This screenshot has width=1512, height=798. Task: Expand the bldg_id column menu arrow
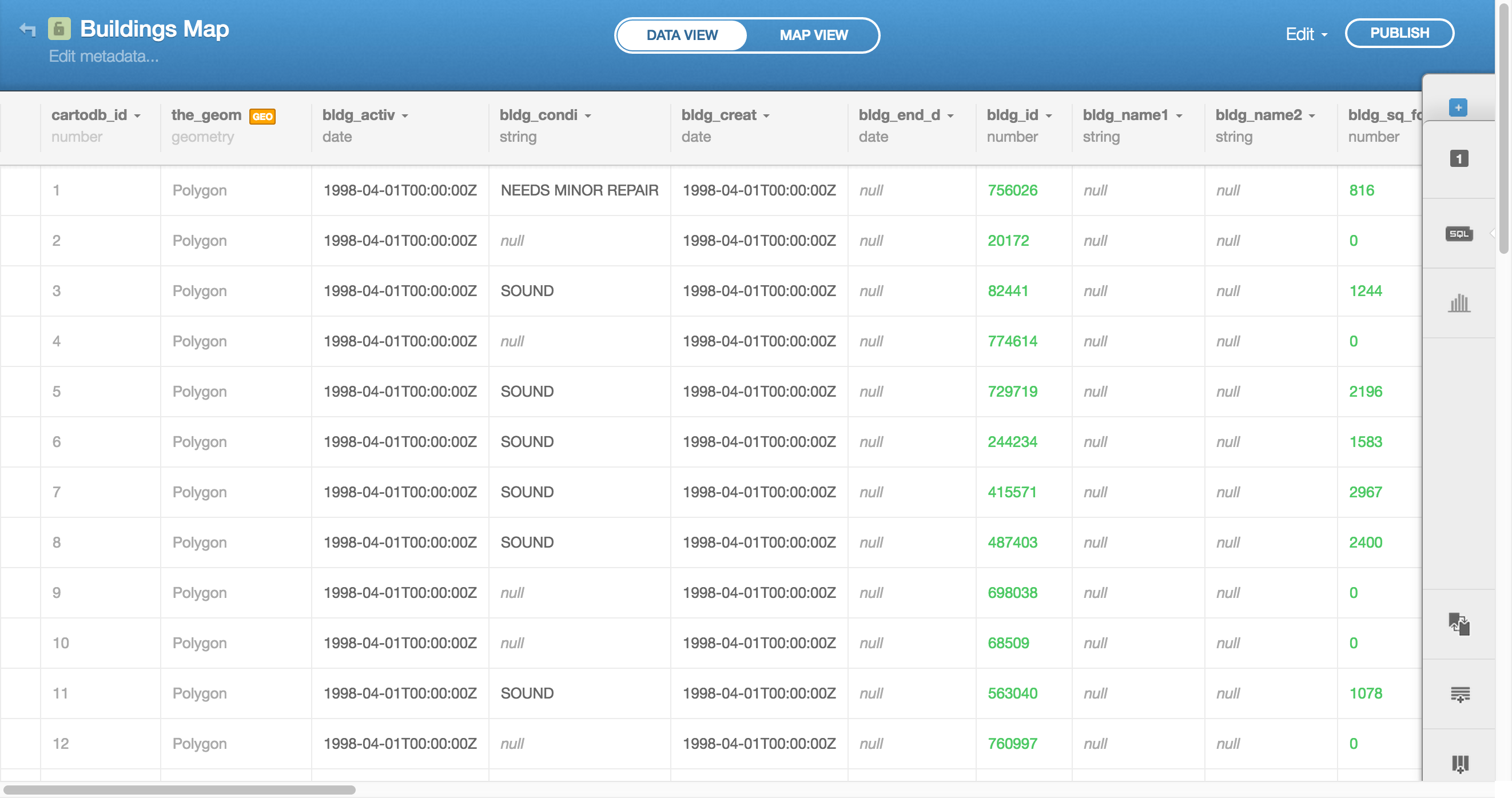(1049, 116)
